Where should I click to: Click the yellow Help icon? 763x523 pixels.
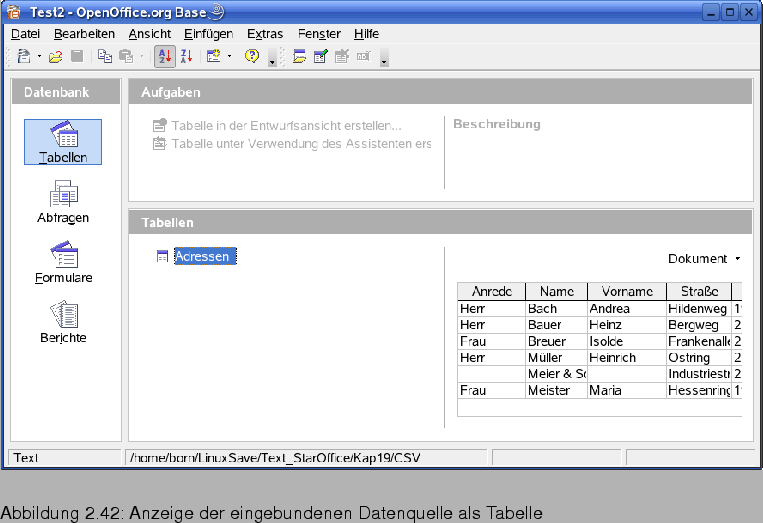tap(252, 56)
